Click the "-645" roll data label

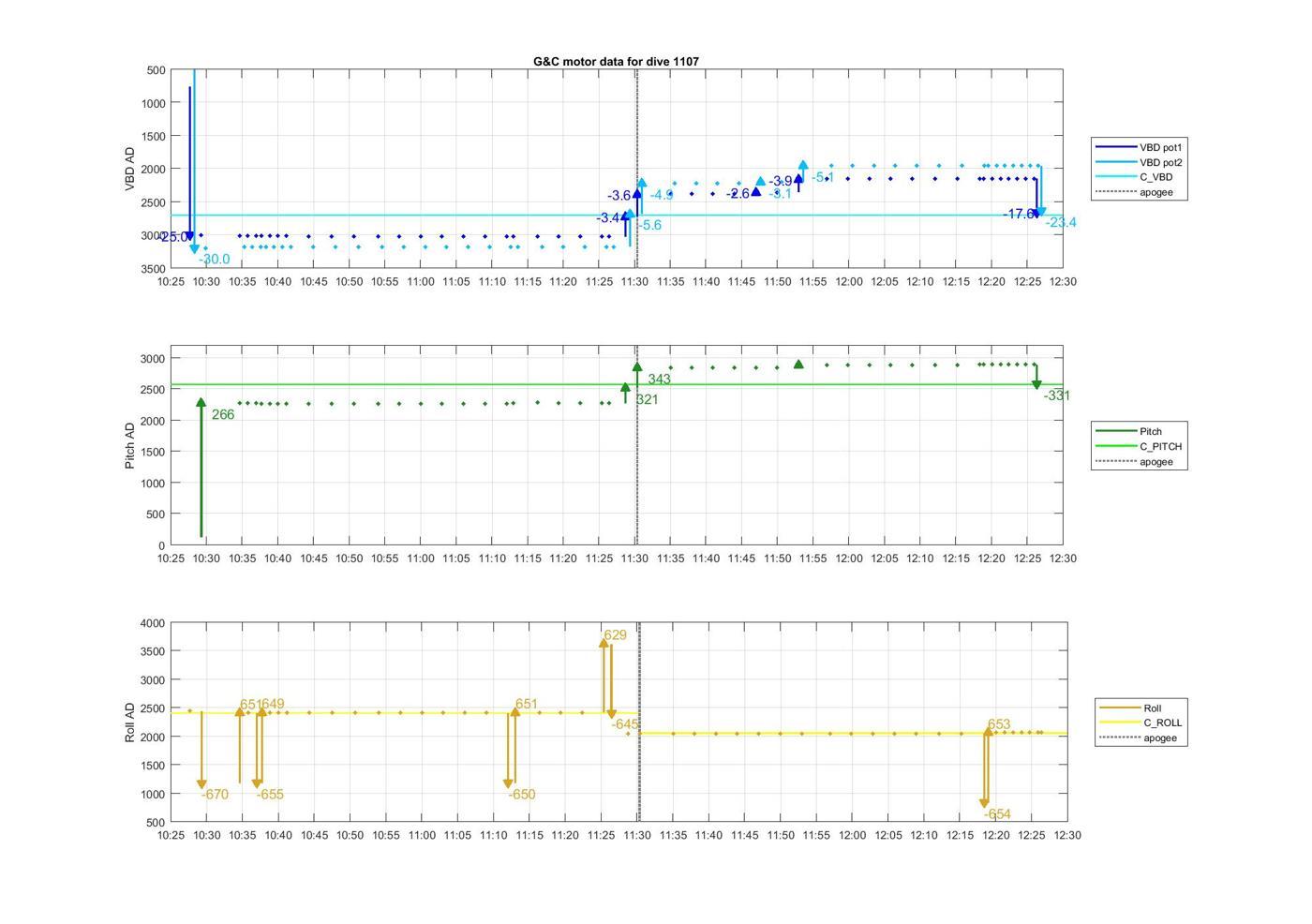pyautogui.click(x=625, y=724)
